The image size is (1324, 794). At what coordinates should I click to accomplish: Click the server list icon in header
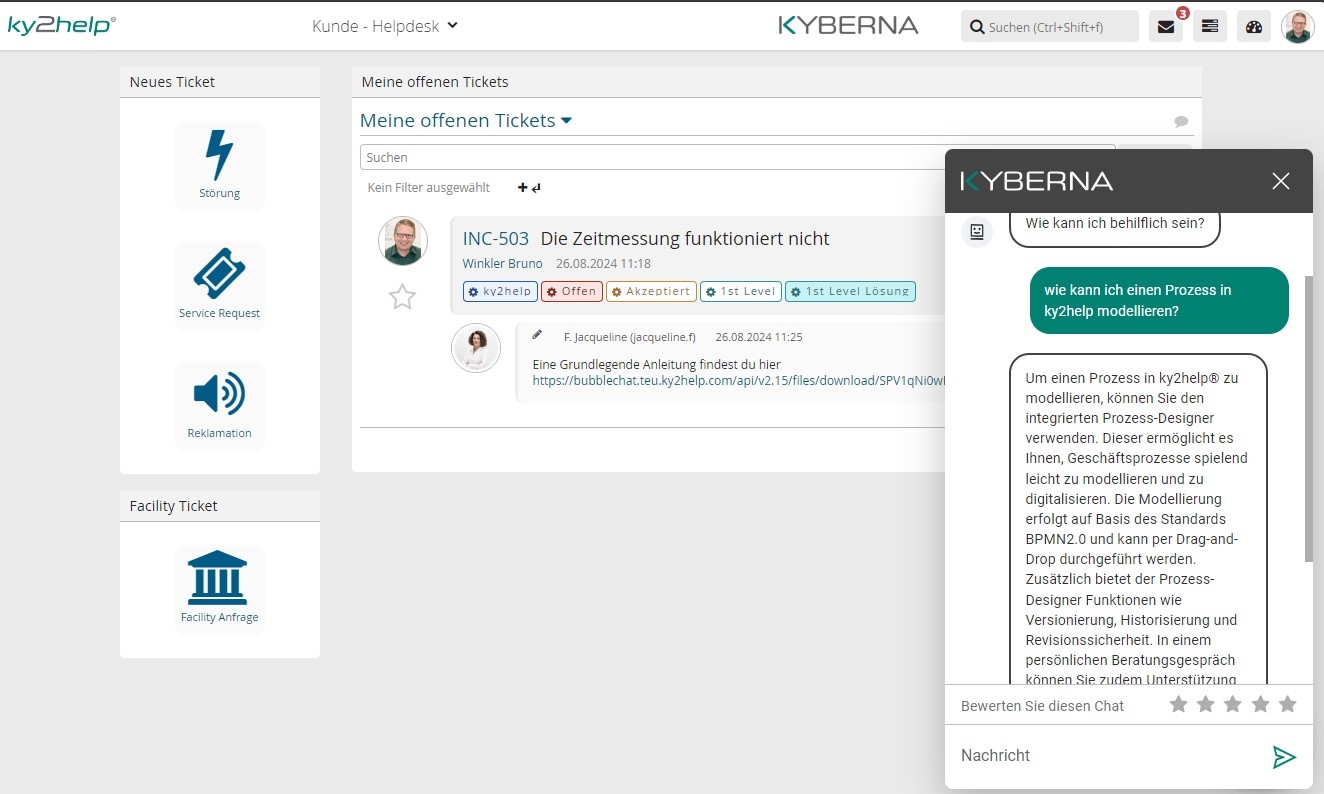pos(1210,27)
